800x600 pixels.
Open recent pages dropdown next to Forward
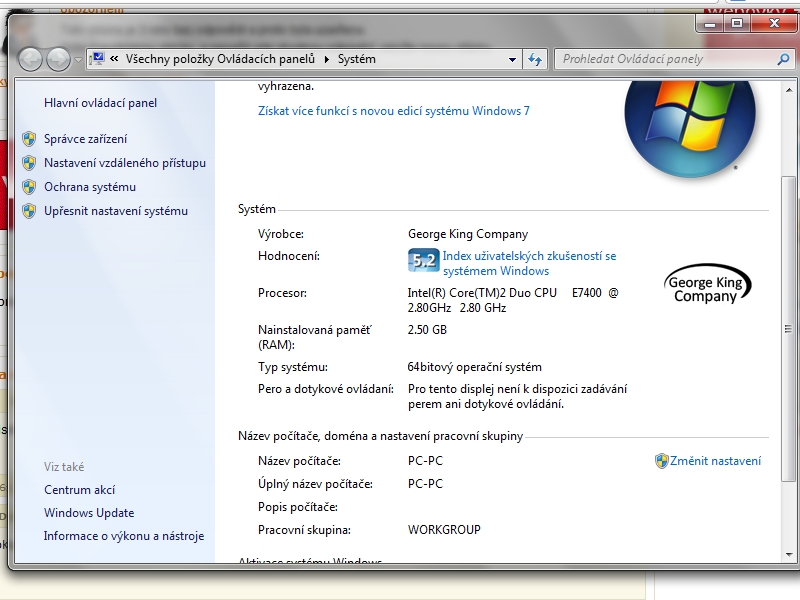pos(78,60)
